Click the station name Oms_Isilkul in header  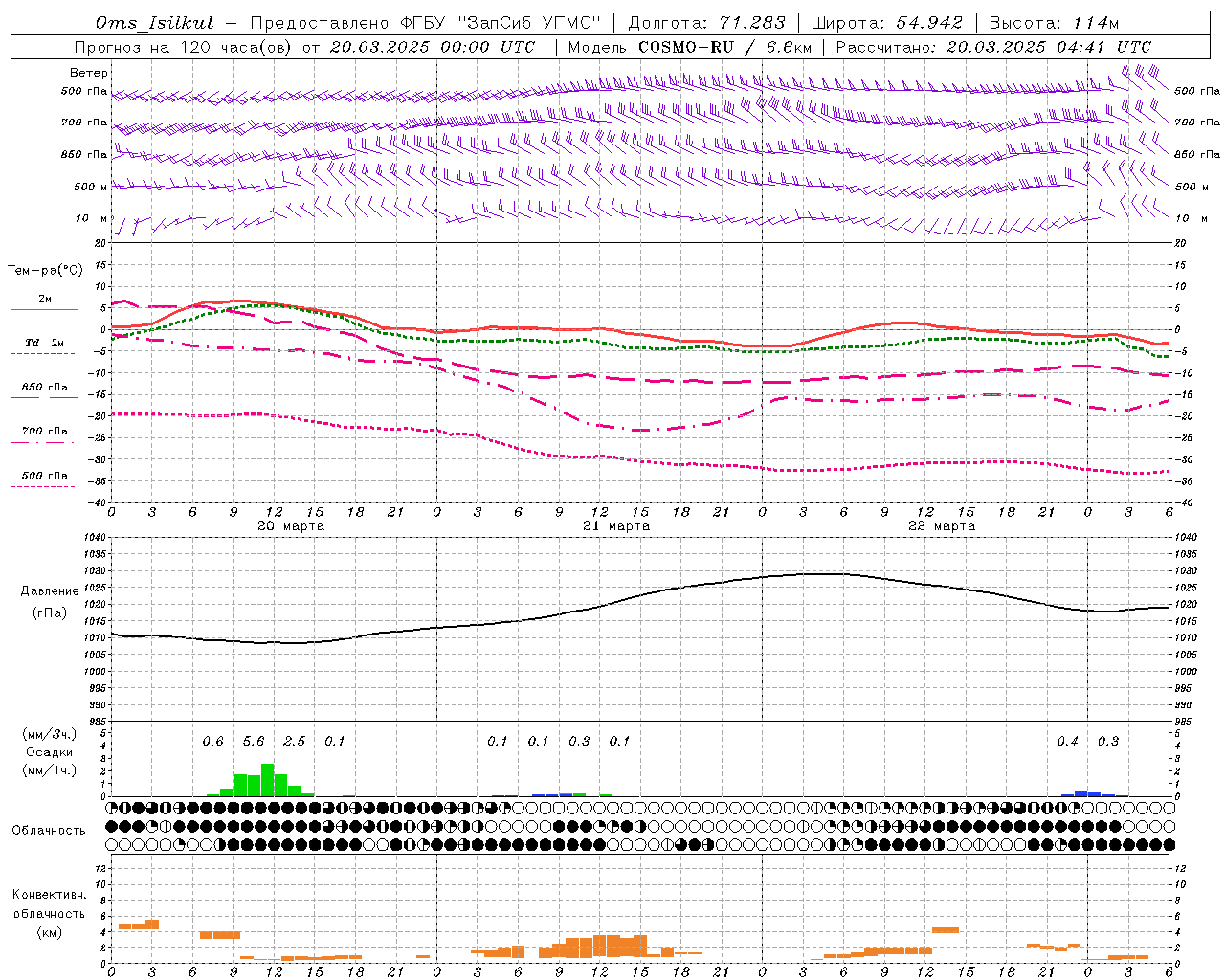(155, 23)
